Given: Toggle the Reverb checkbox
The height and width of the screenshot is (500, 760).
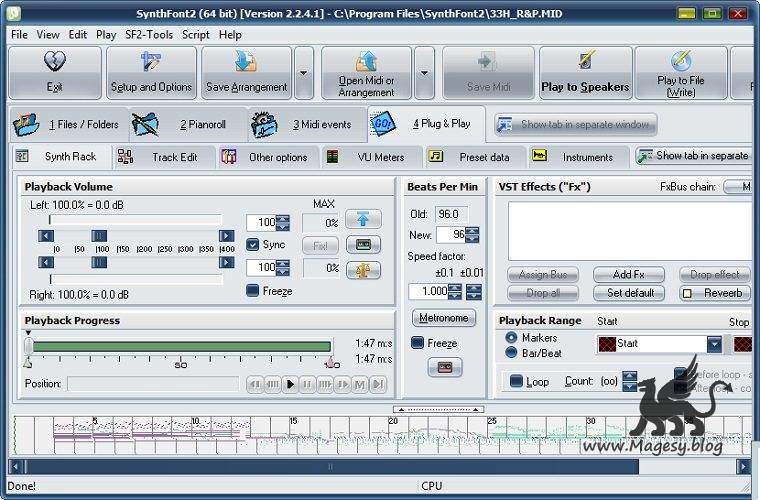Looking at the screenshot, I should (x=687, y=293).
